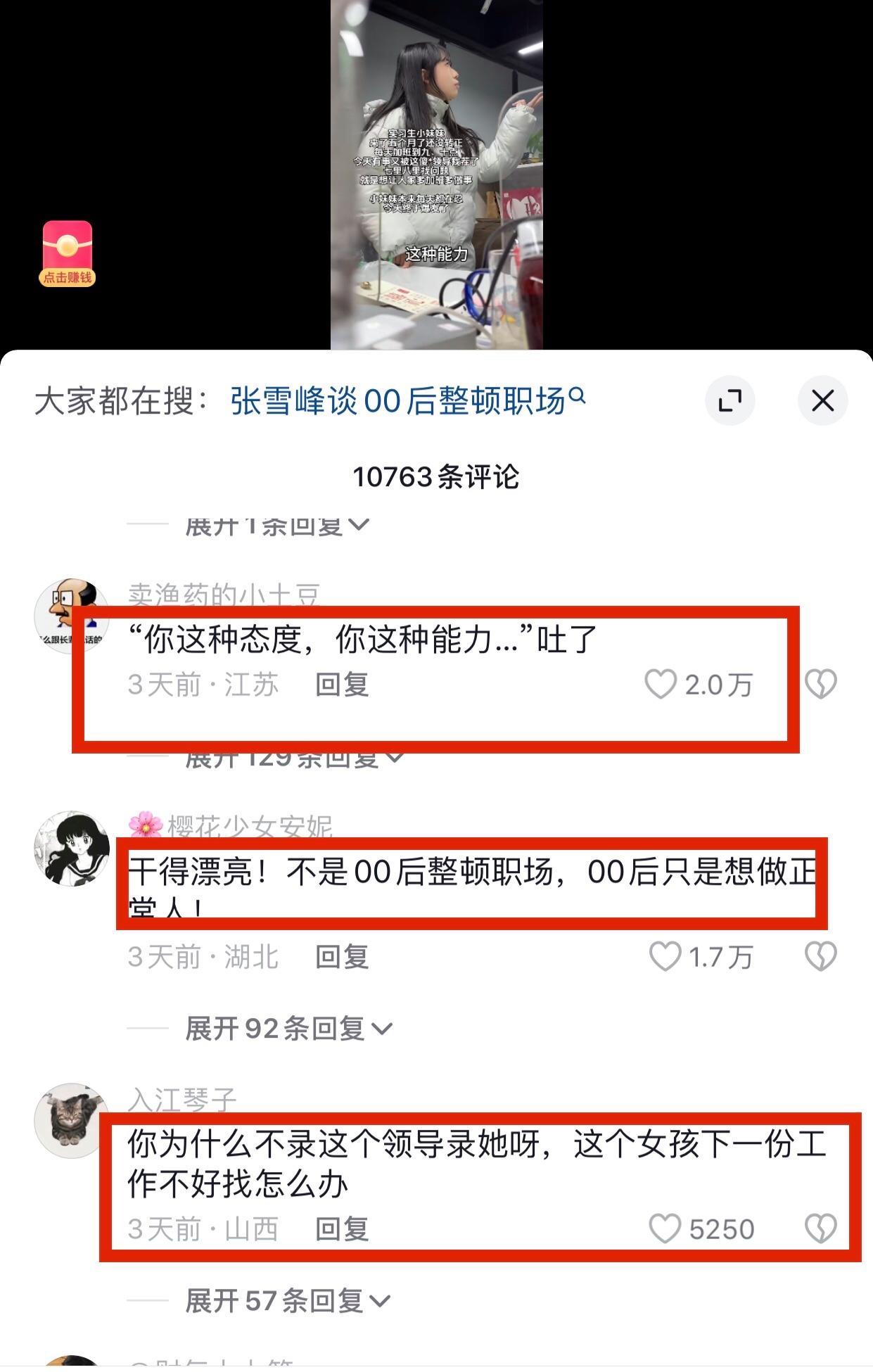Open 卖渔药的小土豆's profile avatar

[x=72, y=616]
